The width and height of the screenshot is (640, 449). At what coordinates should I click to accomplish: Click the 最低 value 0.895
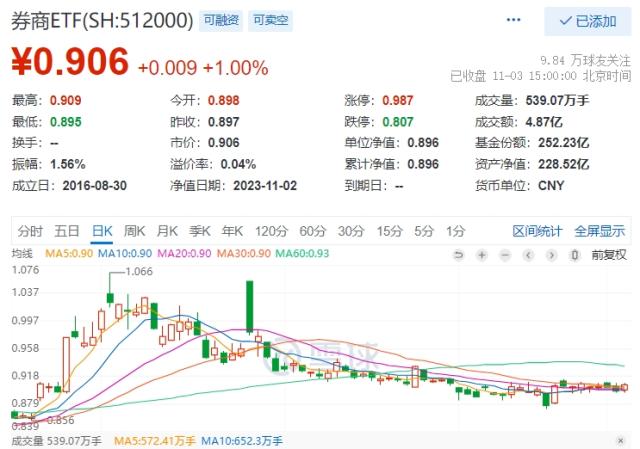click(66, 122)
